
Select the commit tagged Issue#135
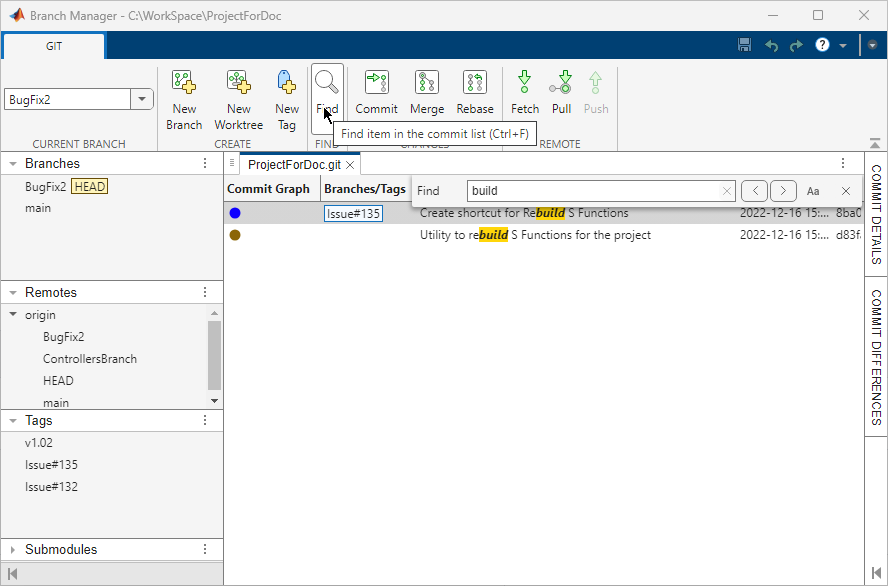point(353,213)
